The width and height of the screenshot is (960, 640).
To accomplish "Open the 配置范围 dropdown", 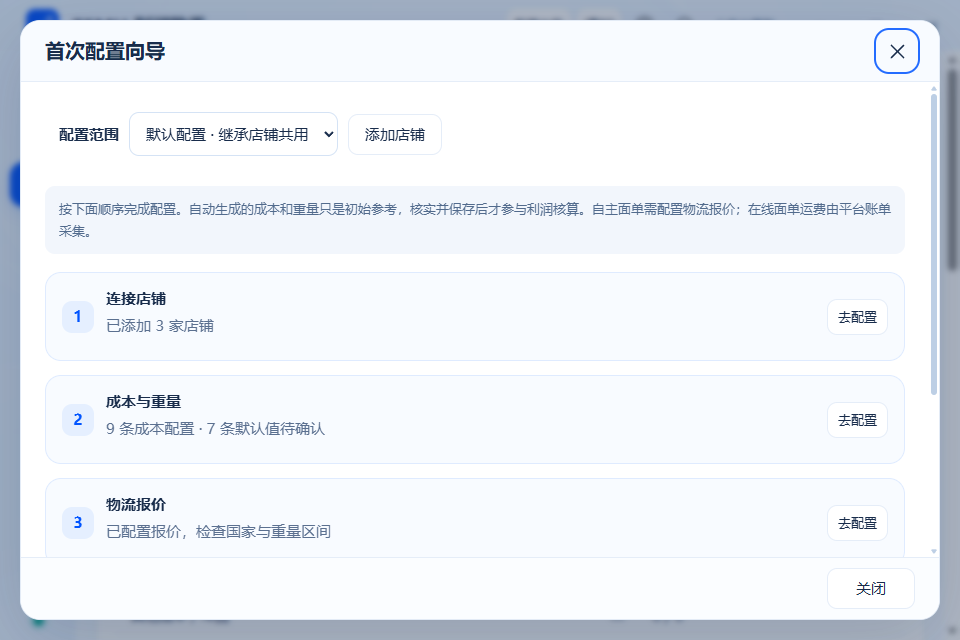I will click(233, 134).
